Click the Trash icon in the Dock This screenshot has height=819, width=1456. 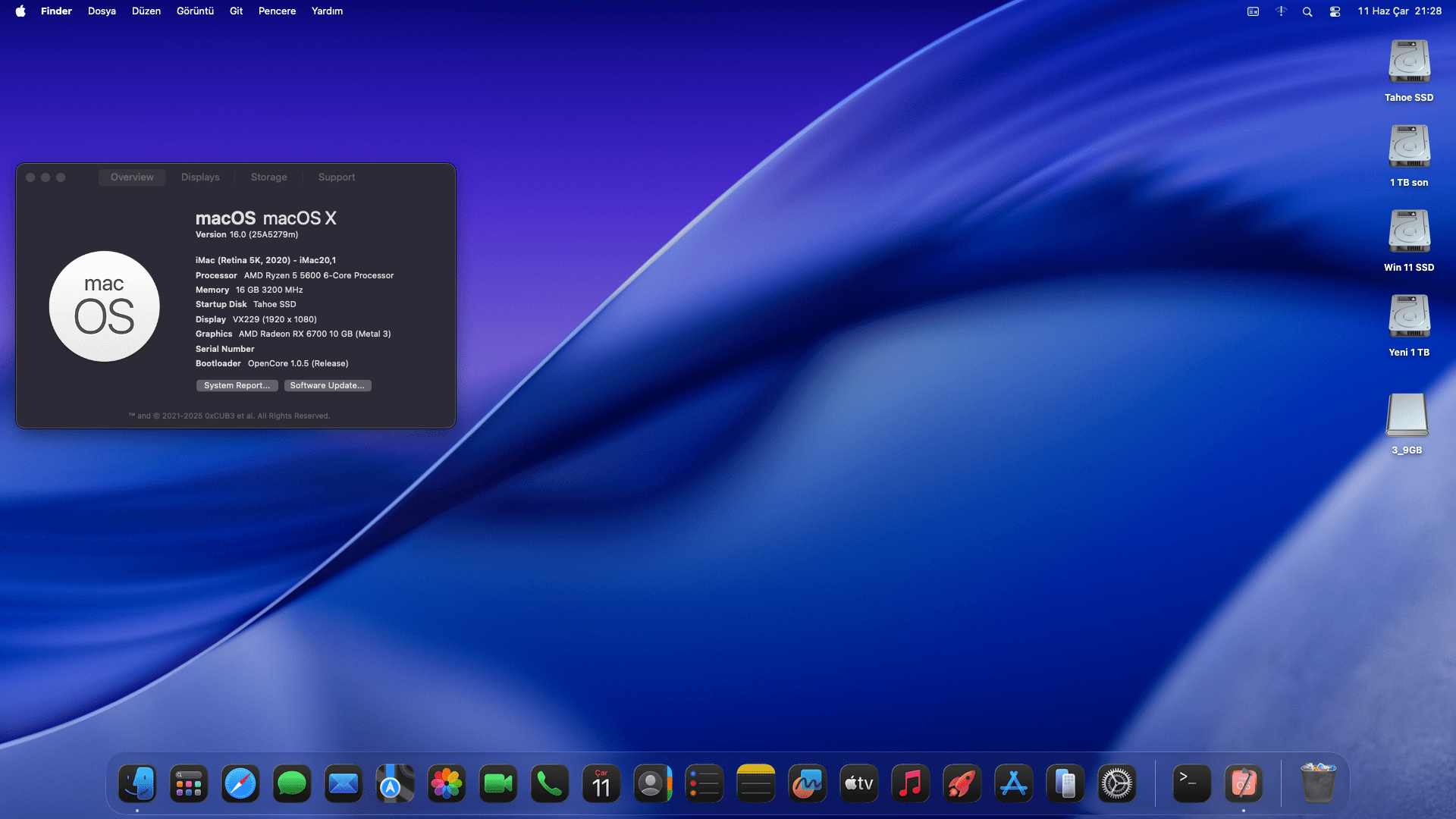(1318, 783)
